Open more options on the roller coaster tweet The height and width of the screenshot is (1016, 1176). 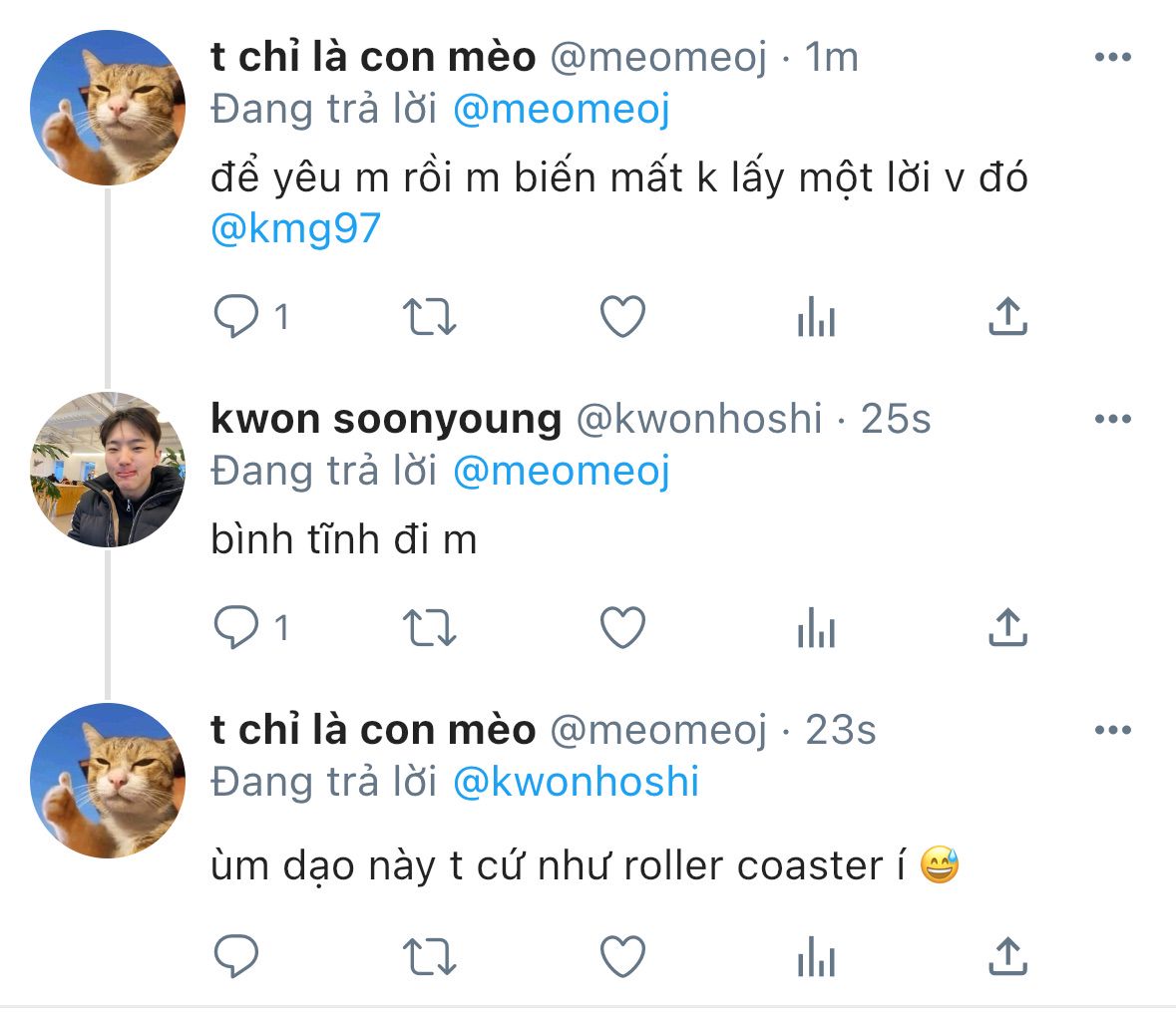click(x=1112, y=731)
